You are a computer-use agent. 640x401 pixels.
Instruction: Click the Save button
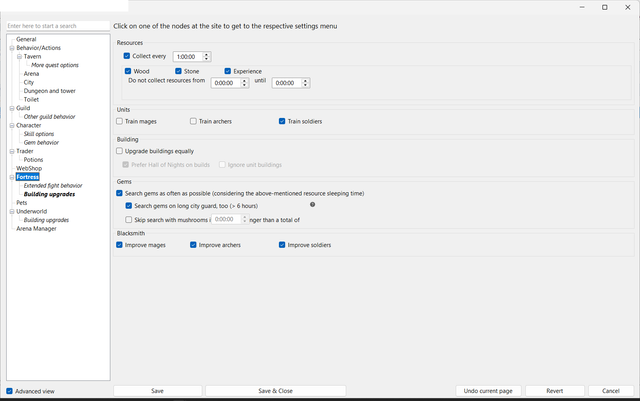pyautogui.click(x=158, y=391)
